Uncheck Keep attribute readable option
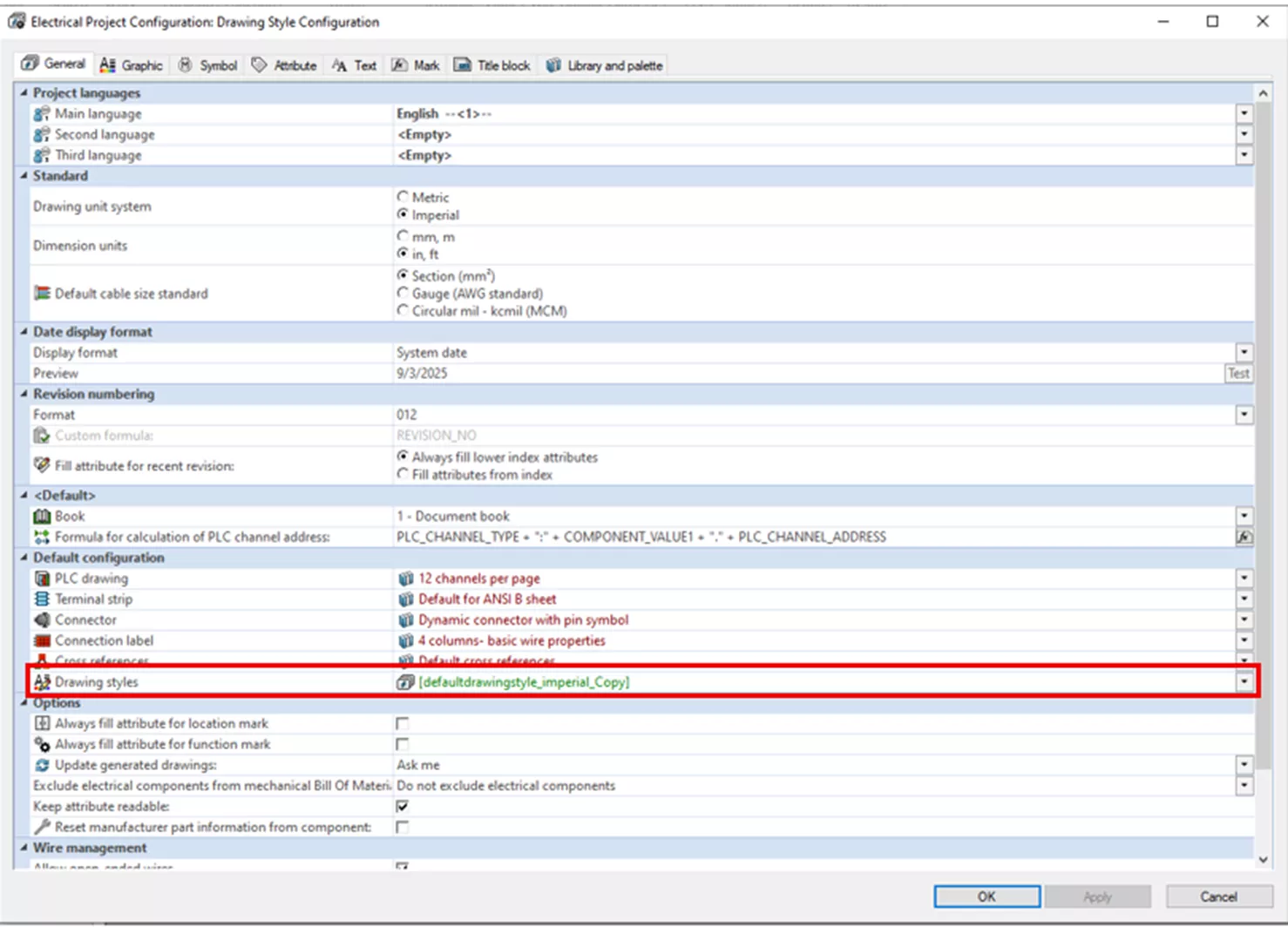The height and width of the screenshot is (927, 1288). (x=402, y=807)
